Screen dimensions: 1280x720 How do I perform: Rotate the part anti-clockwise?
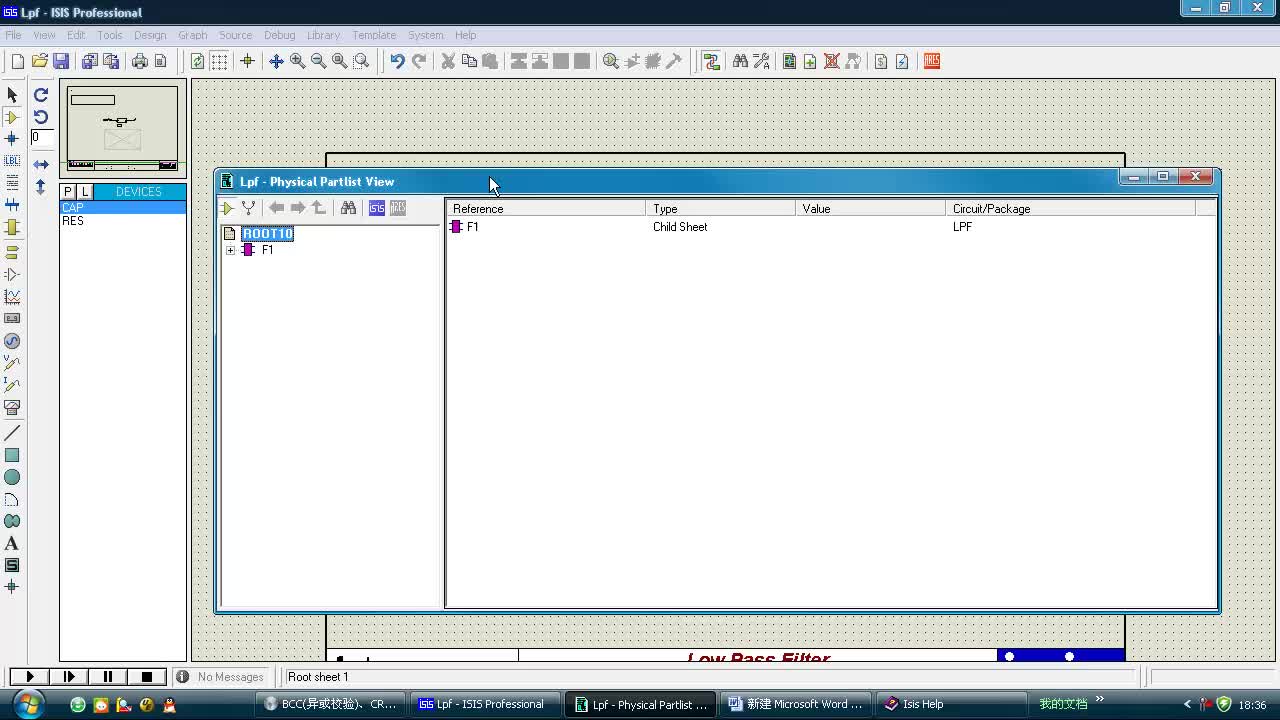tap(41, 117)
